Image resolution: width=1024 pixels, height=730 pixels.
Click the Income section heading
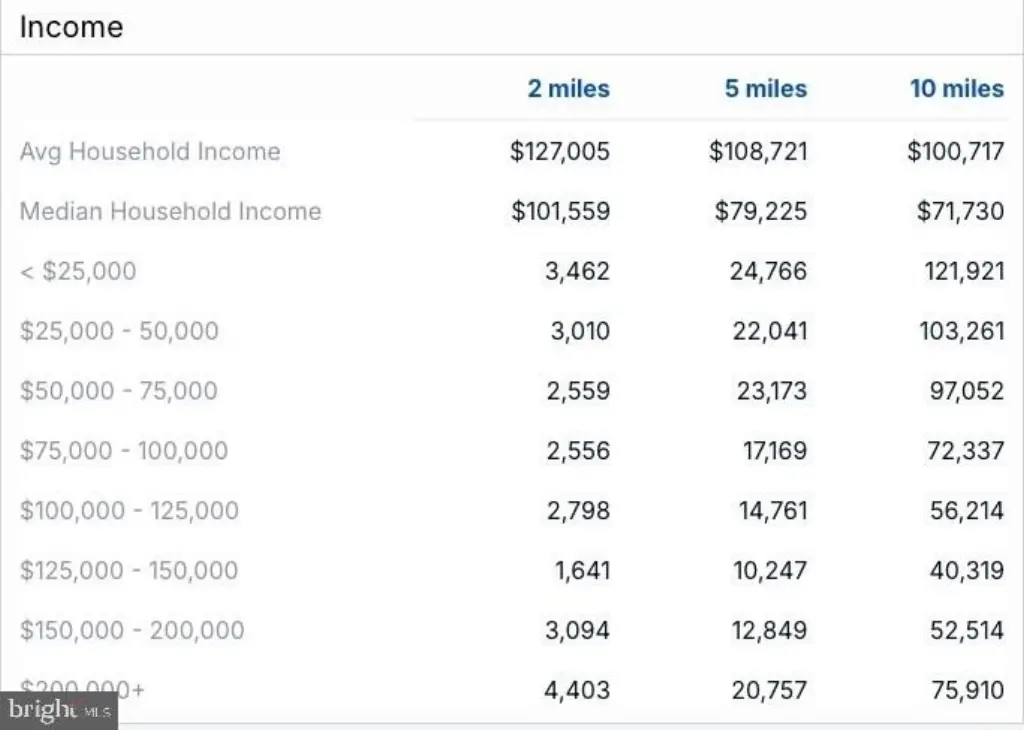pos(71,27)
